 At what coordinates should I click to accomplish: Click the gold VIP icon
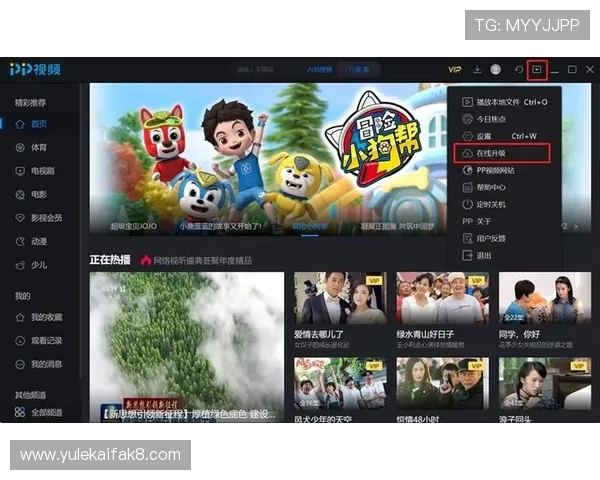tap(455, 70)
